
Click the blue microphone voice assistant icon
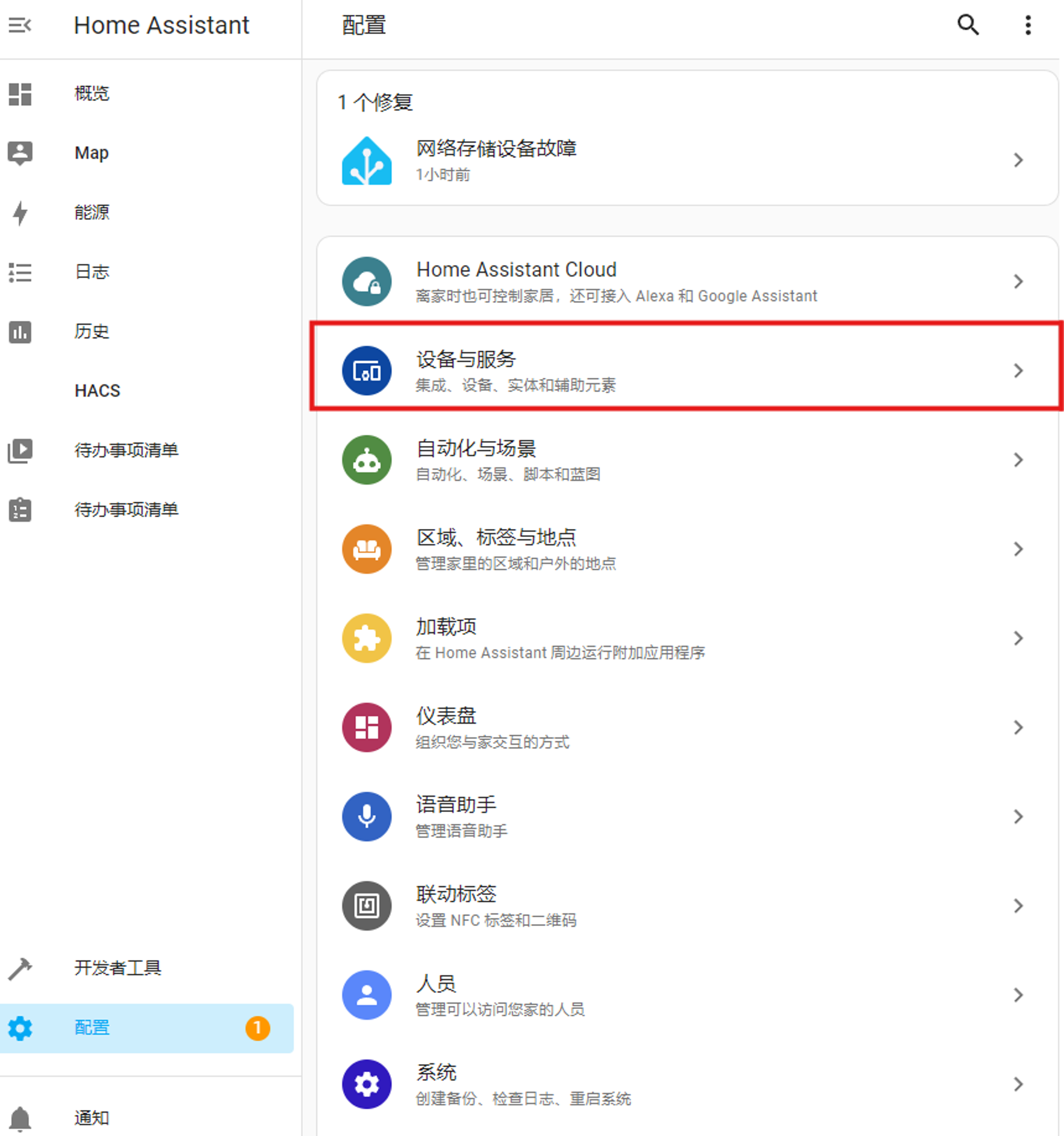tap(367, 816)
